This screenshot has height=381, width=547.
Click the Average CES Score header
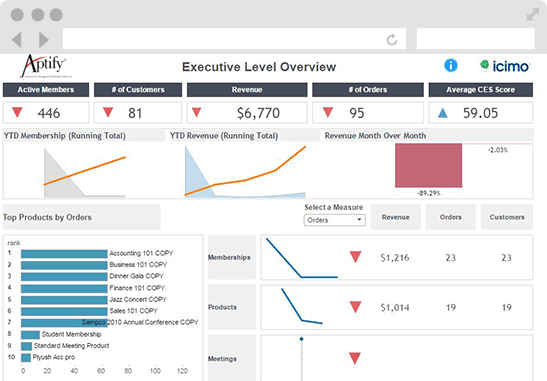click(480, 90)
